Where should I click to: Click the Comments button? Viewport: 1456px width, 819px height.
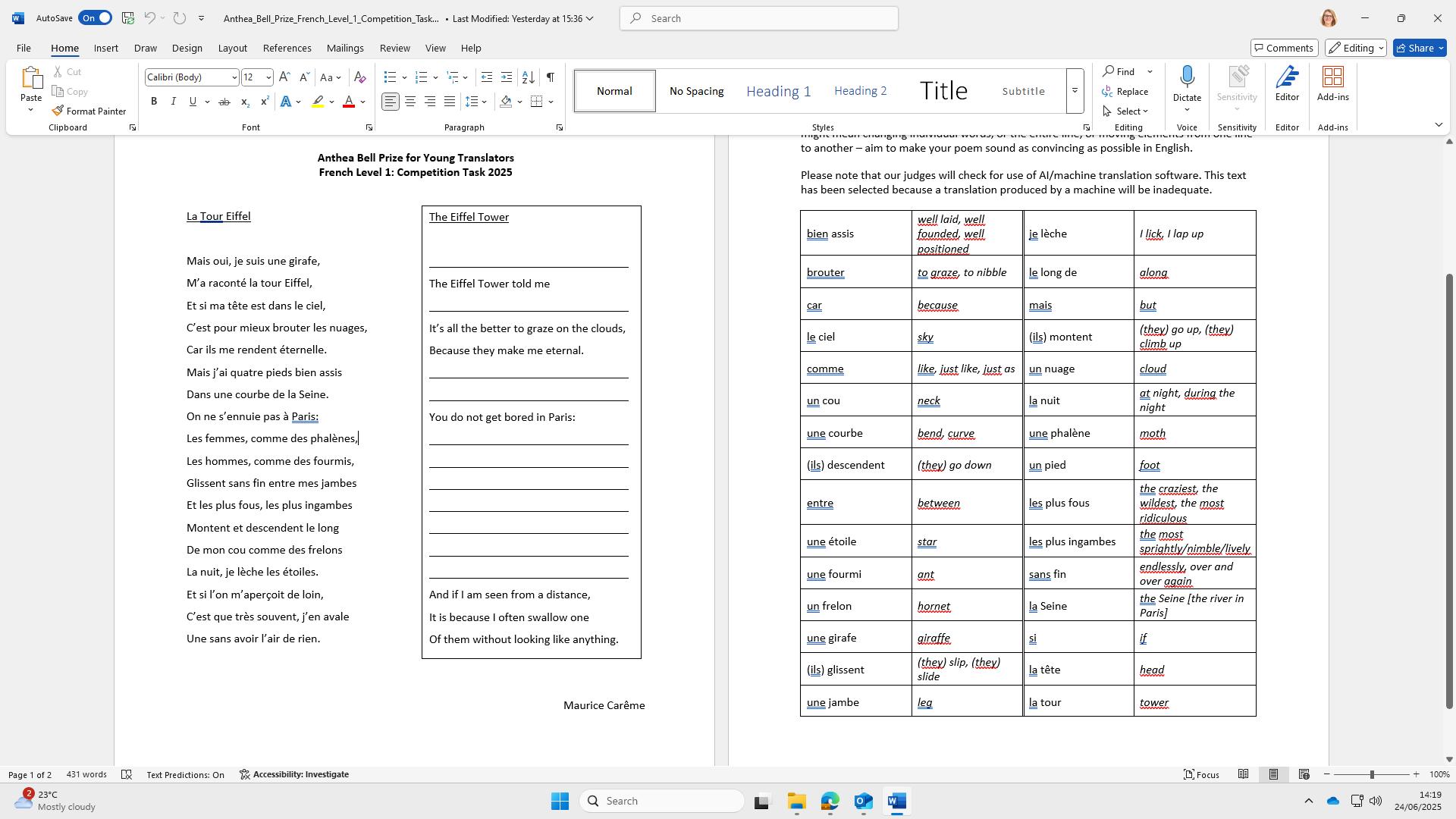(1284, 48)
